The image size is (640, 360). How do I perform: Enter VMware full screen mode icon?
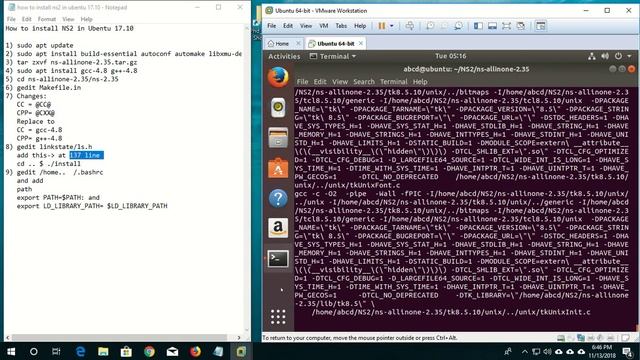pos(507,26)
